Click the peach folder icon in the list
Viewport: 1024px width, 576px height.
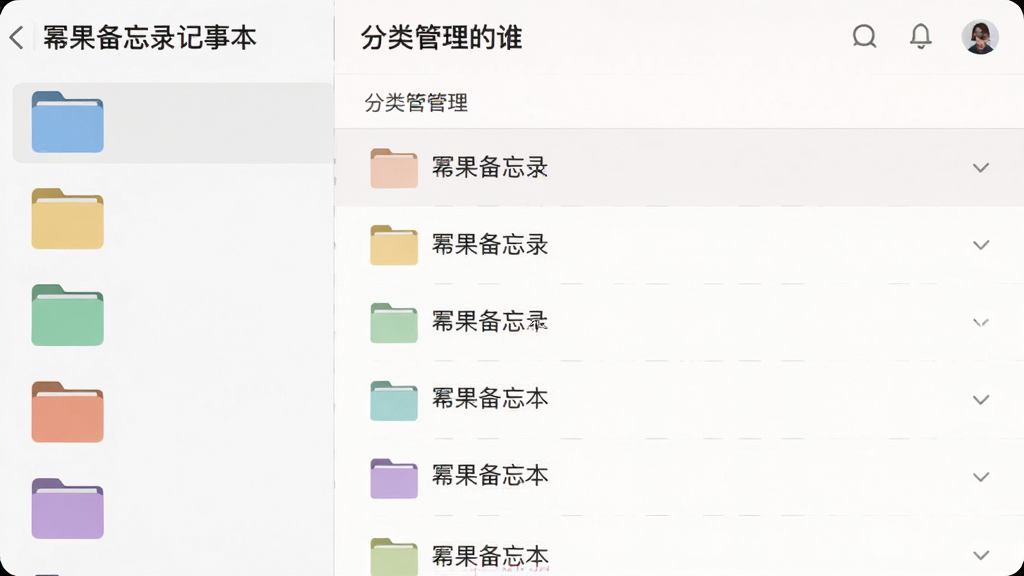pyautogui.click(x=394, y=168)
